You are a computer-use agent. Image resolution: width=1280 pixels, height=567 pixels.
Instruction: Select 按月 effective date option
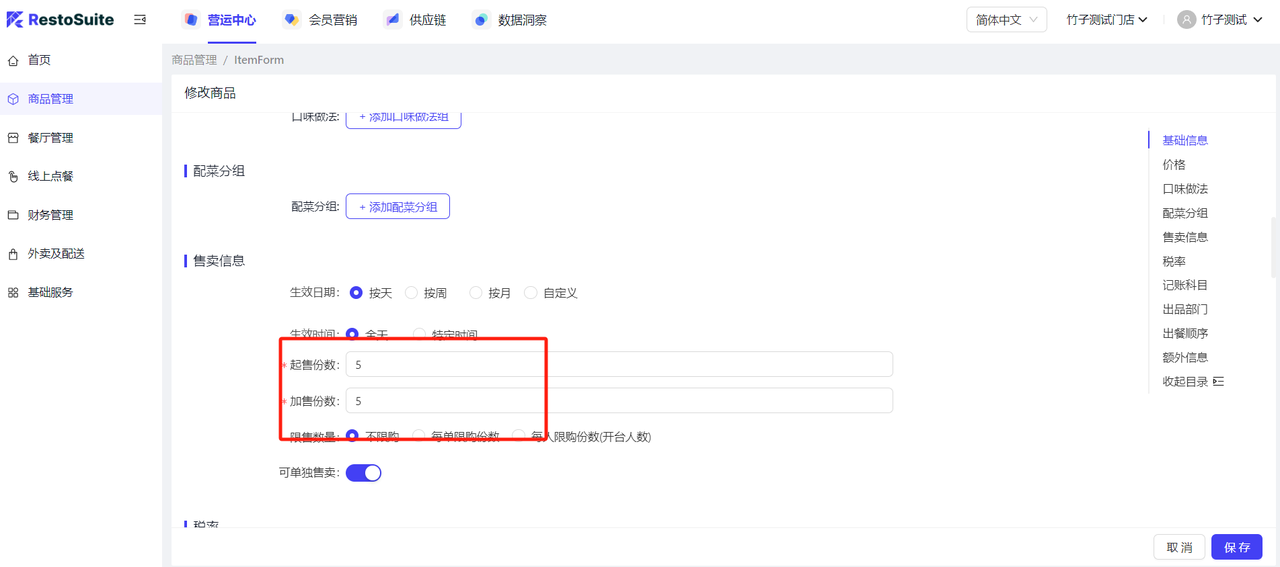(x=475, y=293)
